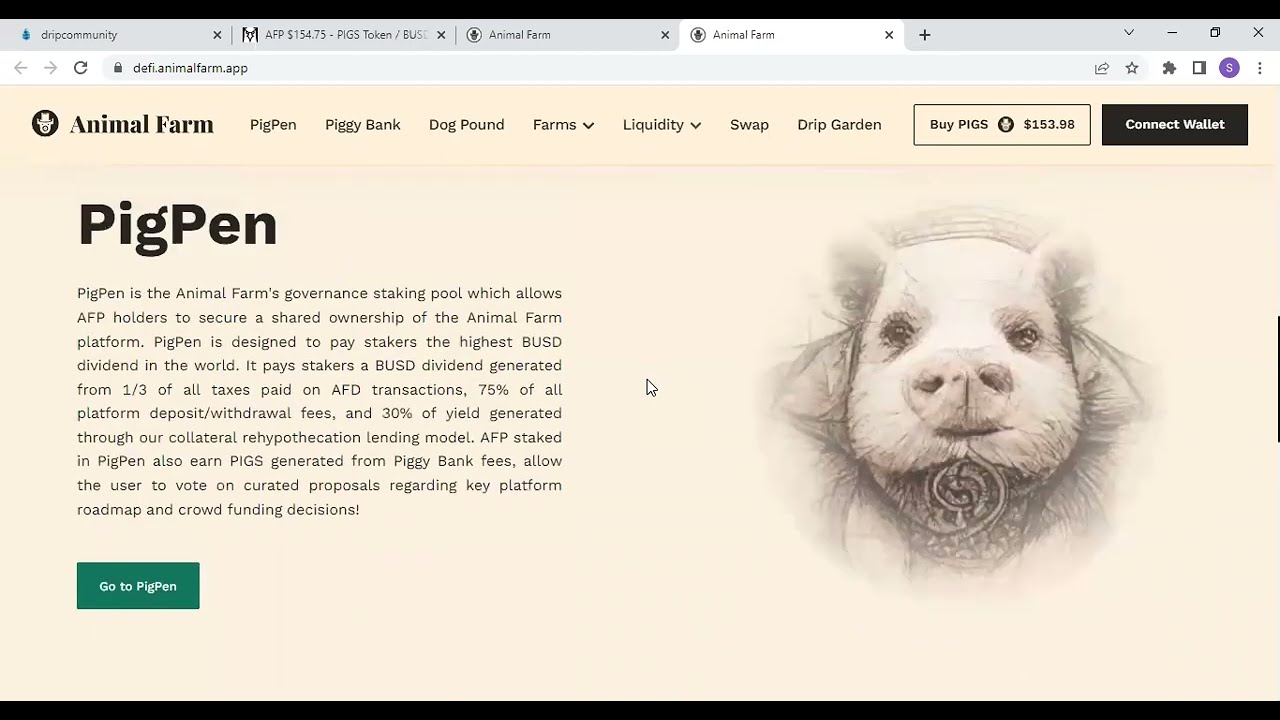Click the PigPen page heading
The width and height of the screenshot is (1280, 720).
[x=177, y=225]
